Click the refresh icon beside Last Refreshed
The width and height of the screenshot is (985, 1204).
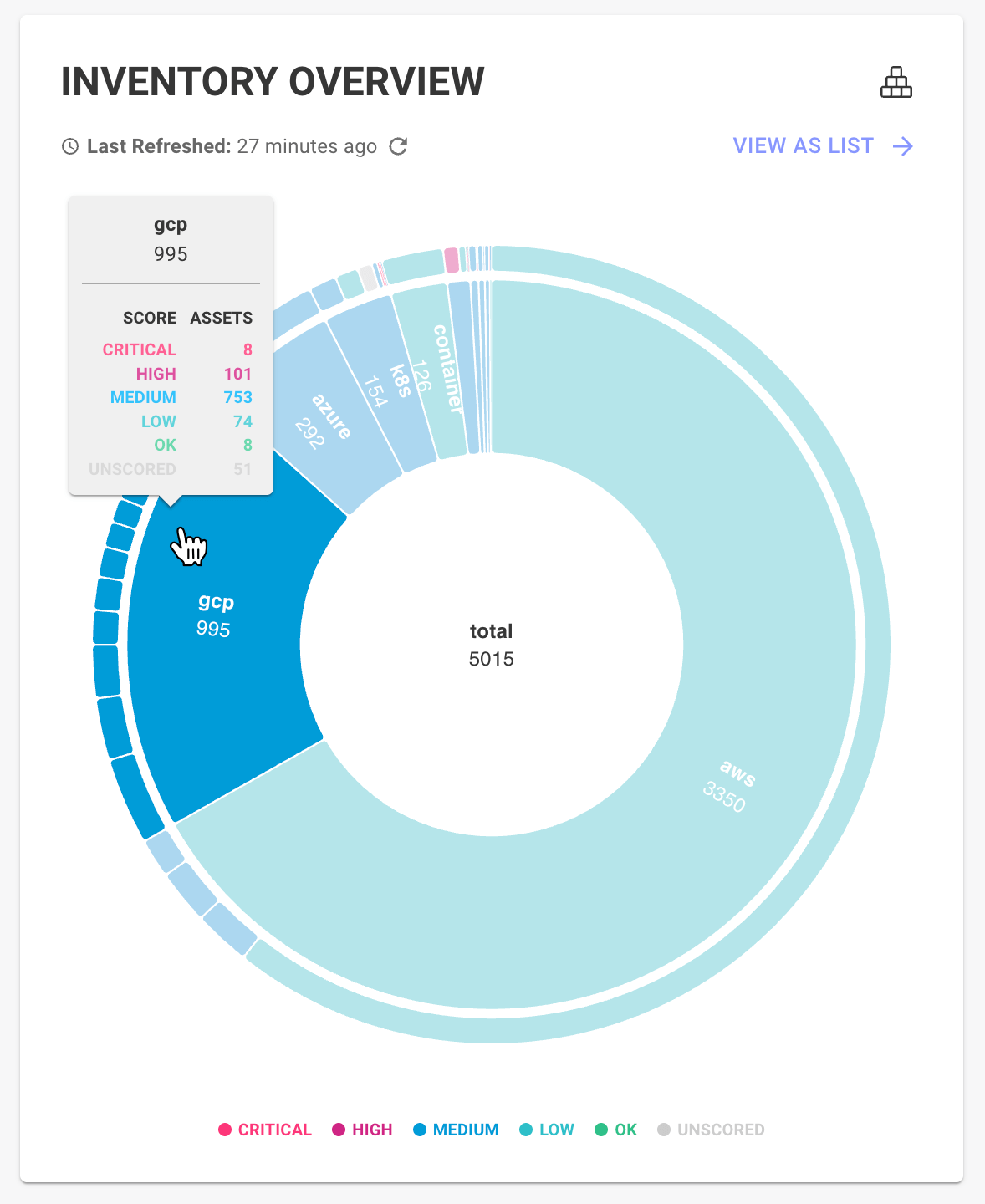pos(399,146)
